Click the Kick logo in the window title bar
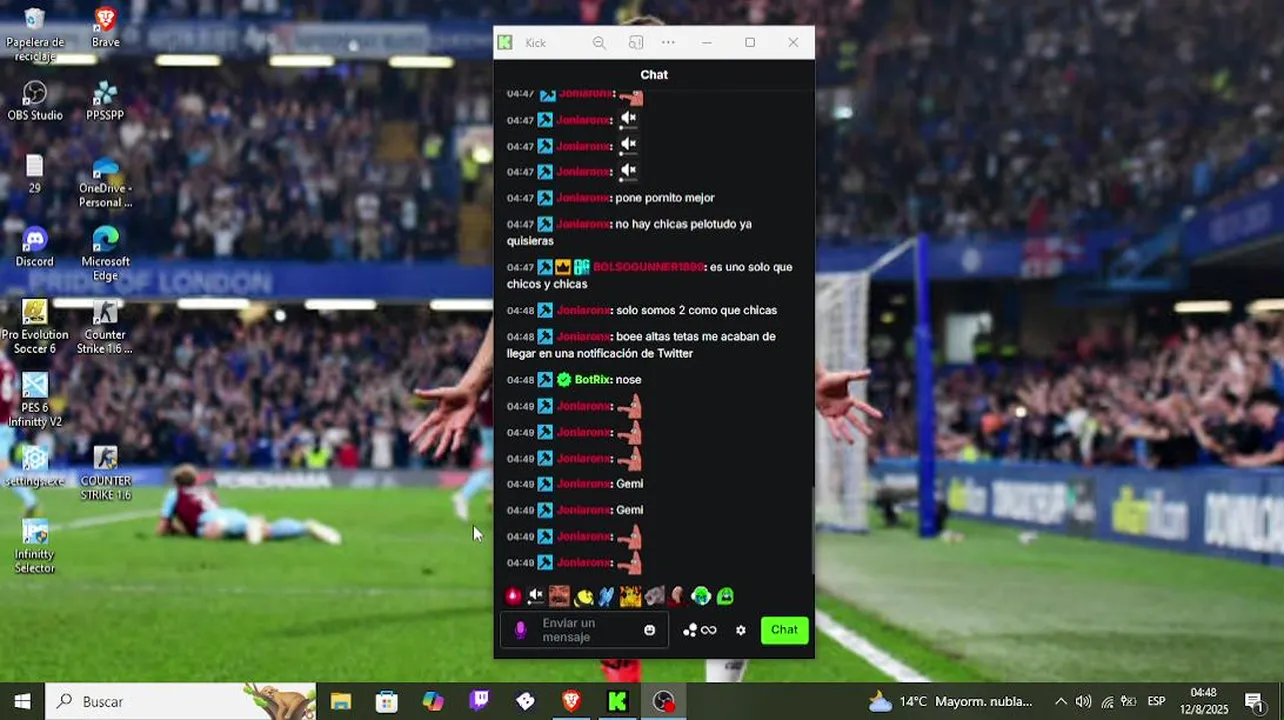This screenshot has height=720, width=1284. click(506, 43)
